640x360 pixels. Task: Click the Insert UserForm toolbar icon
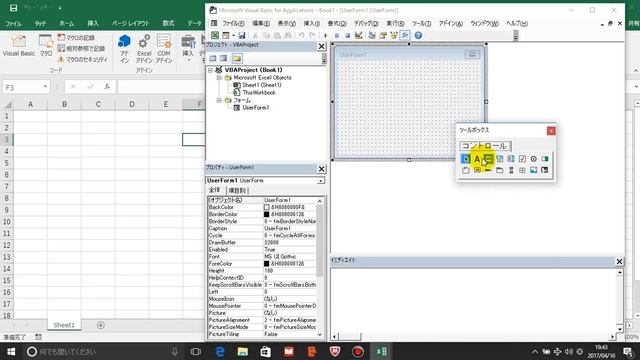coord(225,36)
